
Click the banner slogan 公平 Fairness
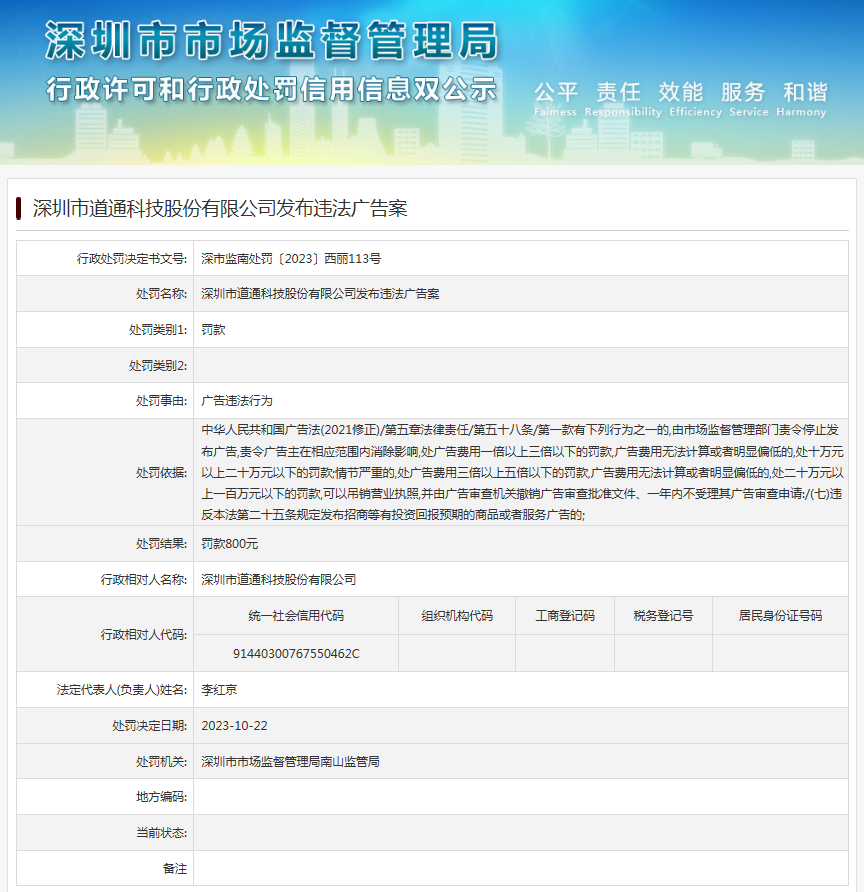[x=556, y=99]
